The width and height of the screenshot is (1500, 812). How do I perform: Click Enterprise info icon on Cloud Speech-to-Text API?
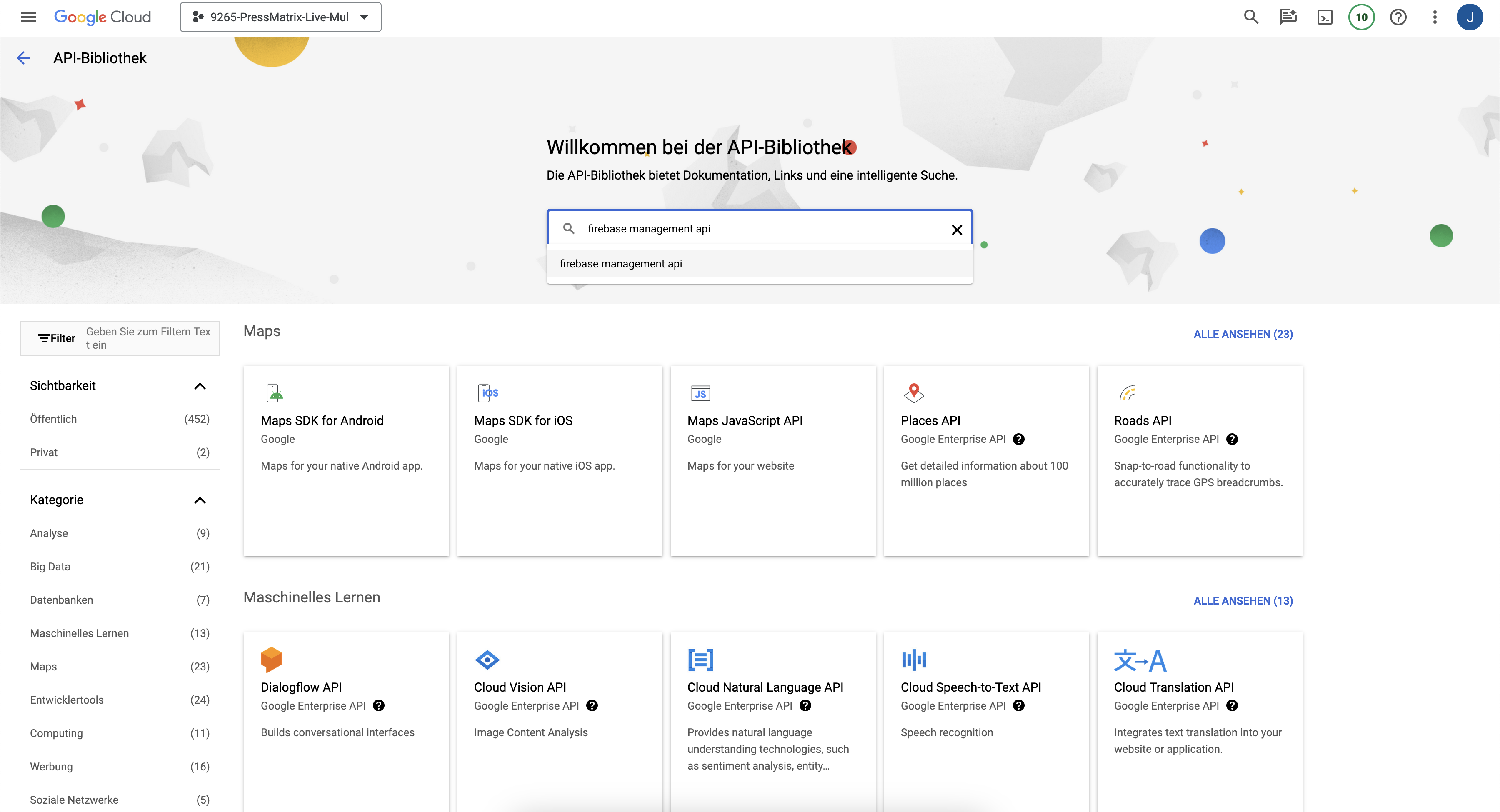1018,705
